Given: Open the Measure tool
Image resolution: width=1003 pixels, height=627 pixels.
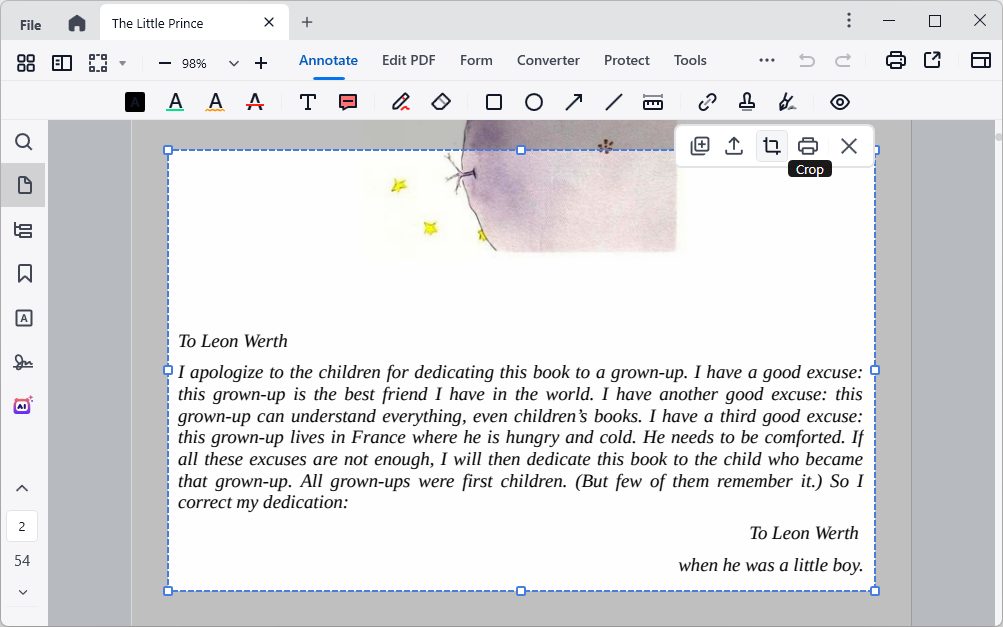Looking at the screenshot, I should [x=653, y=101].
